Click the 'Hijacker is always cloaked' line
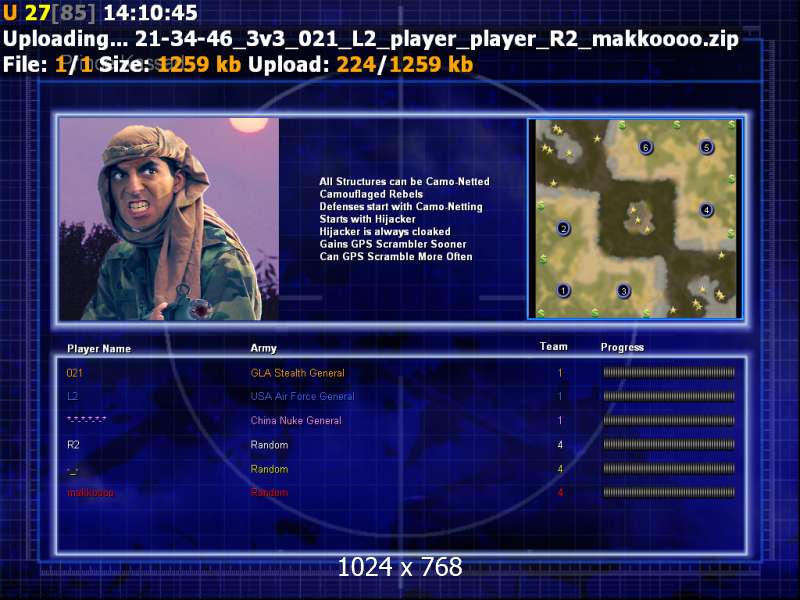 pyautogui.click(x=385, y=232)
